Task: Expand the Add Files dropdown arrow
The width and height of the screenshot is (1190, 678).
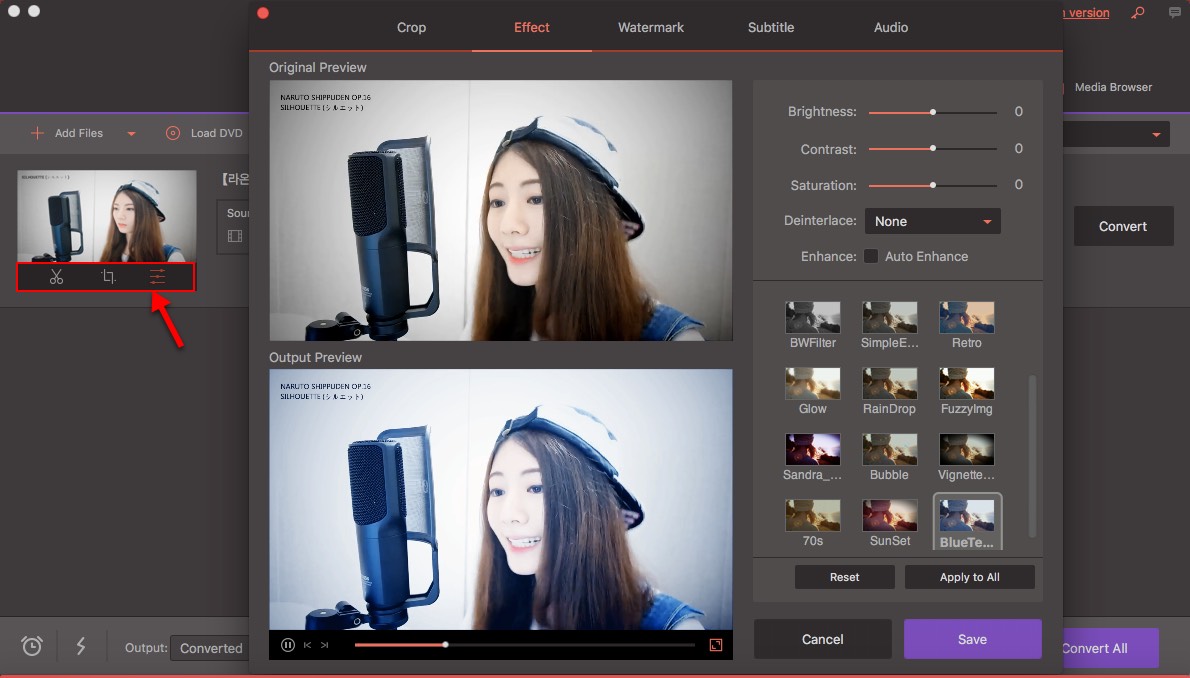Action: pyautogui.click(x=131, y=134)
